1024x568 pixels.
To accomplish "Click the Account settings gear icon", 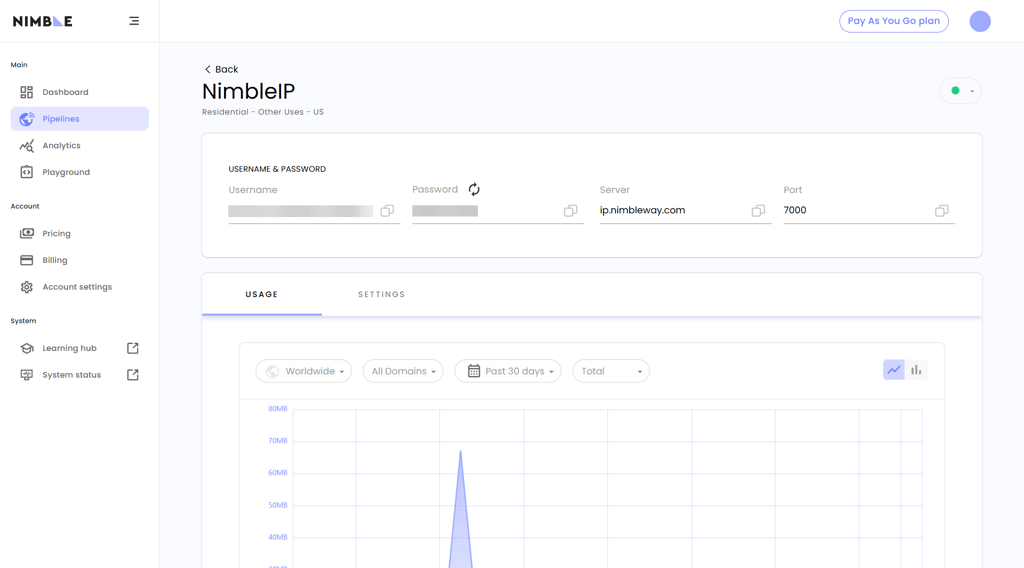I will point(26,287).
